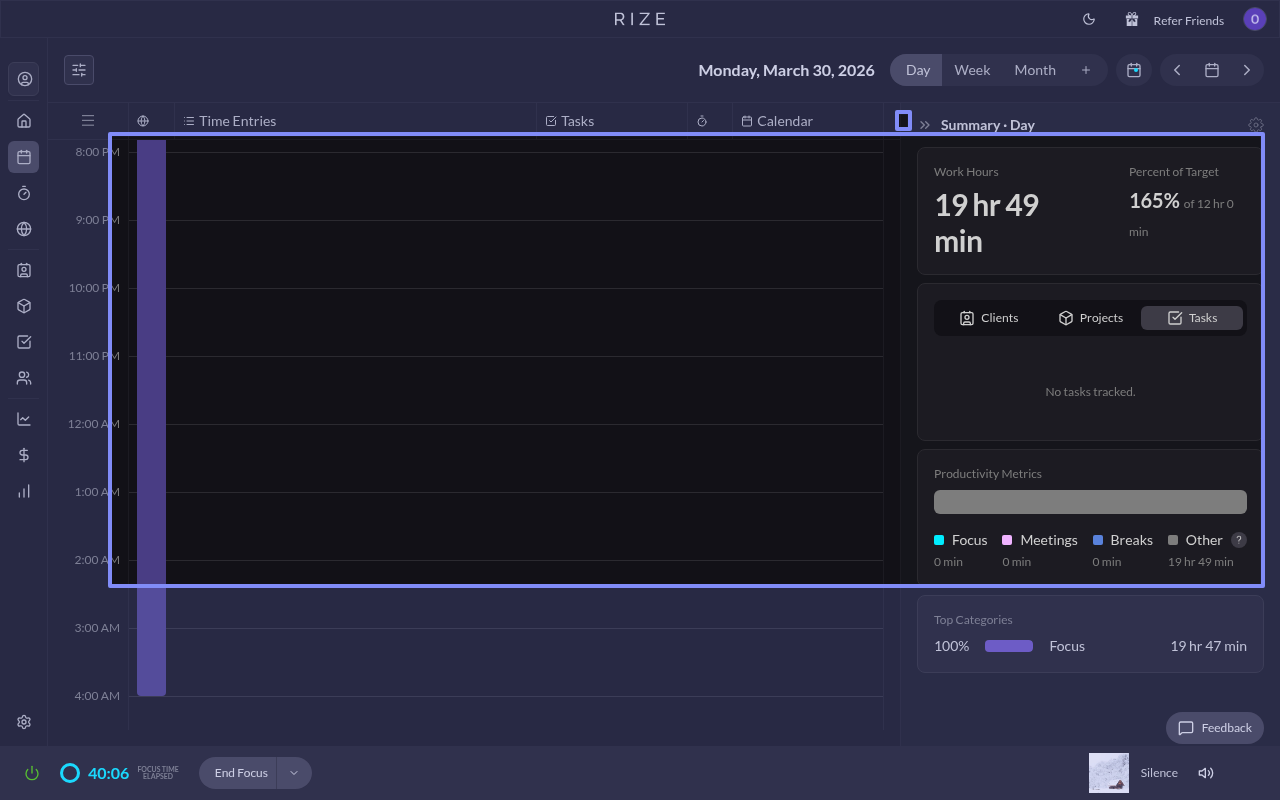The width and height of the screenshot is (1280, 800).
Task: Click the filter sliders icon
Action: pos(79,70)
